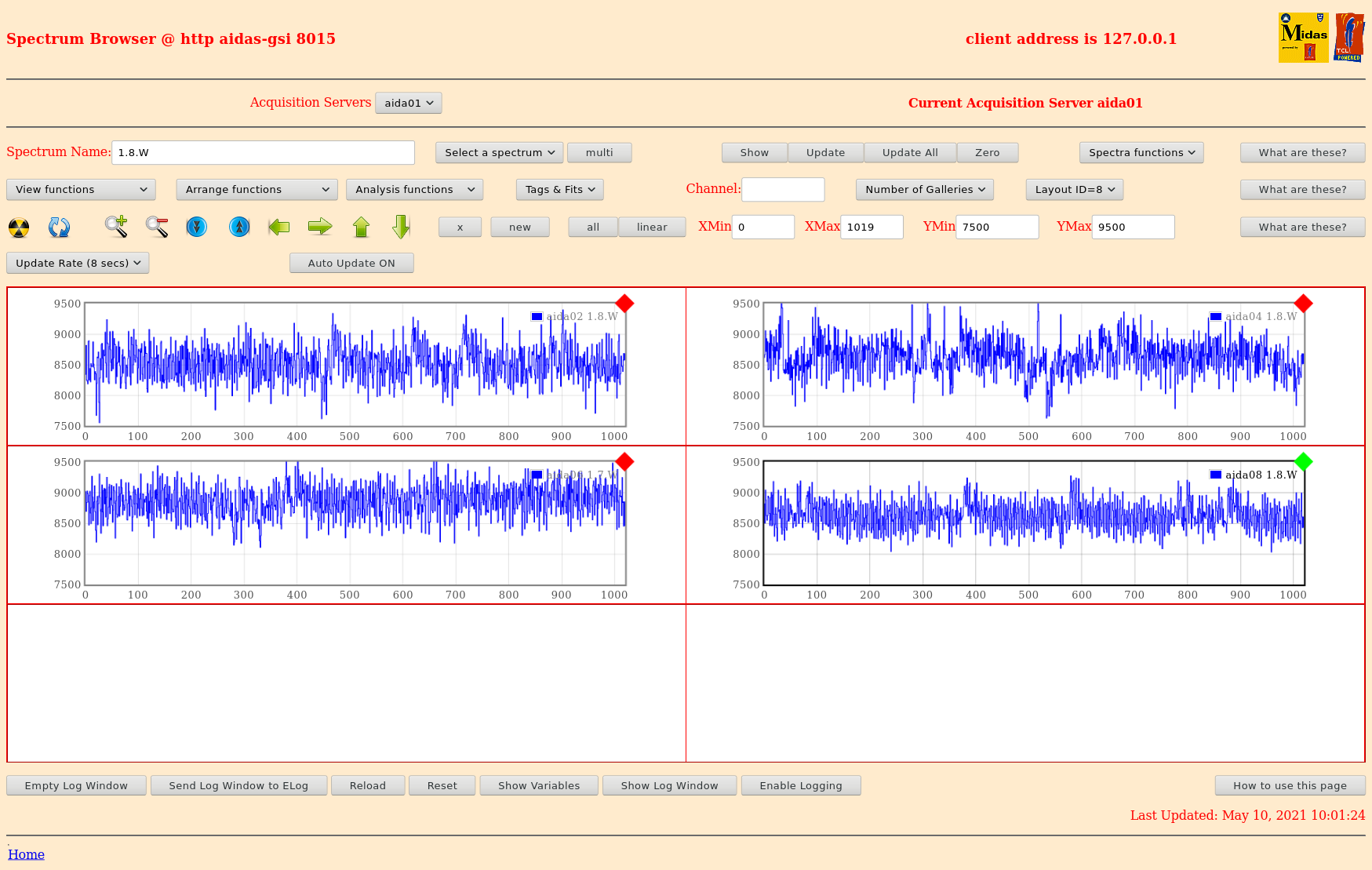Image resolution: width=1372 pixels, height=870 pixels.
Task: Open the Layout ID=8 dropdown
Action: point(1074,190)
